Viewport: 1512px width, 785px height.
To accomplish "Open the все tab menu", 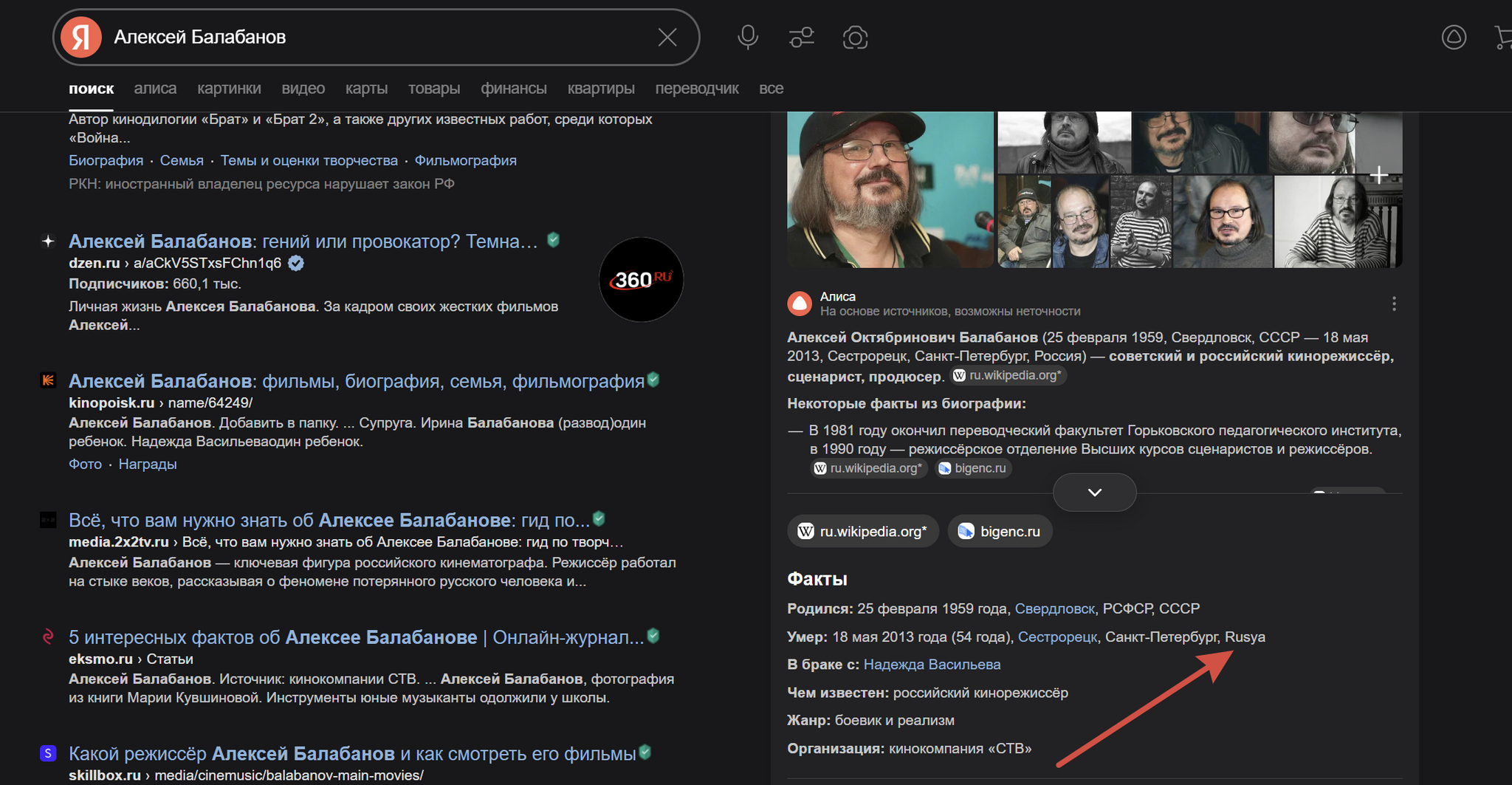I will click(771, 89).
